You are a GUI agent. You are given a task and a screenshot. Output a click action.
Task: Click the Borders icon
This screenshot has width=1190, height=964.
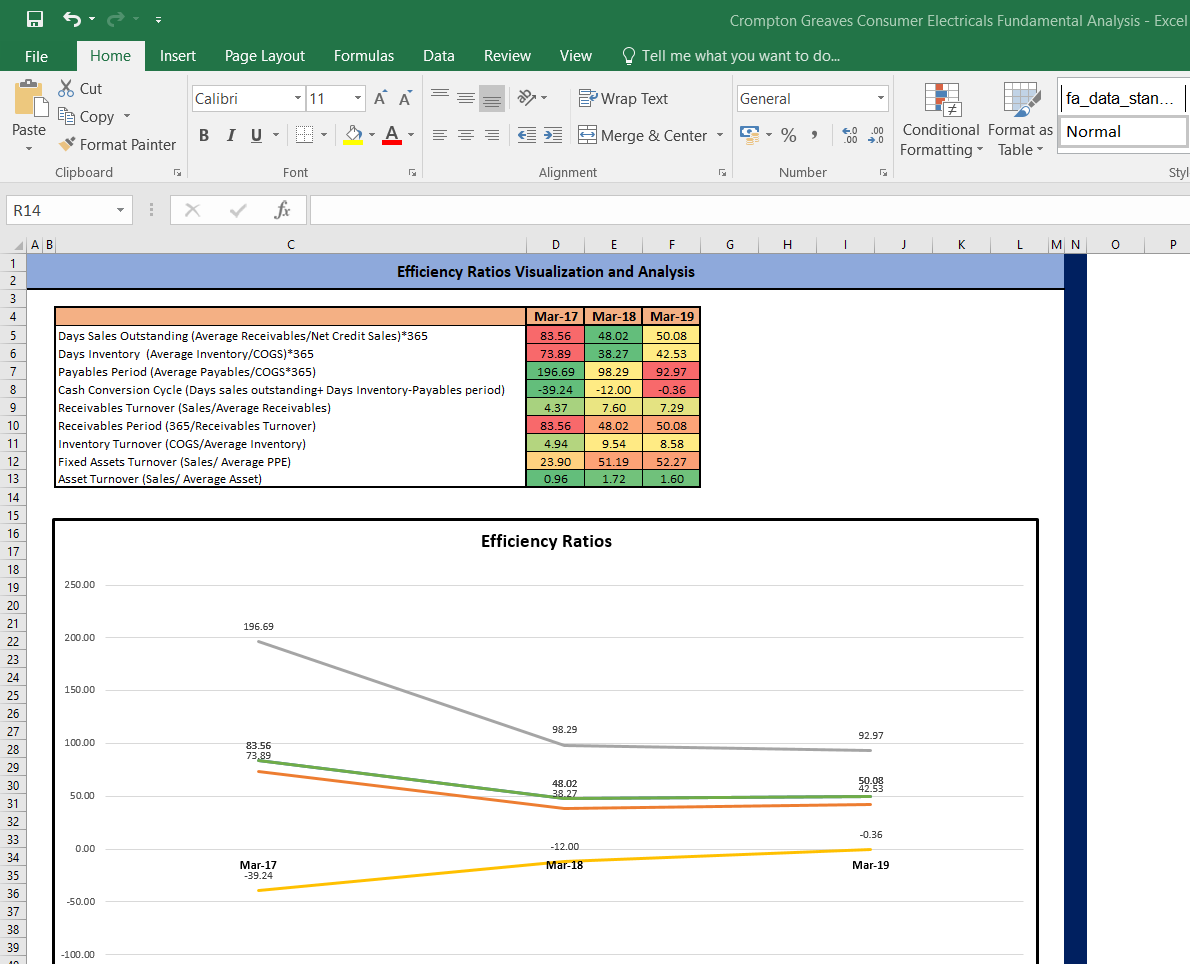point(304,135)
